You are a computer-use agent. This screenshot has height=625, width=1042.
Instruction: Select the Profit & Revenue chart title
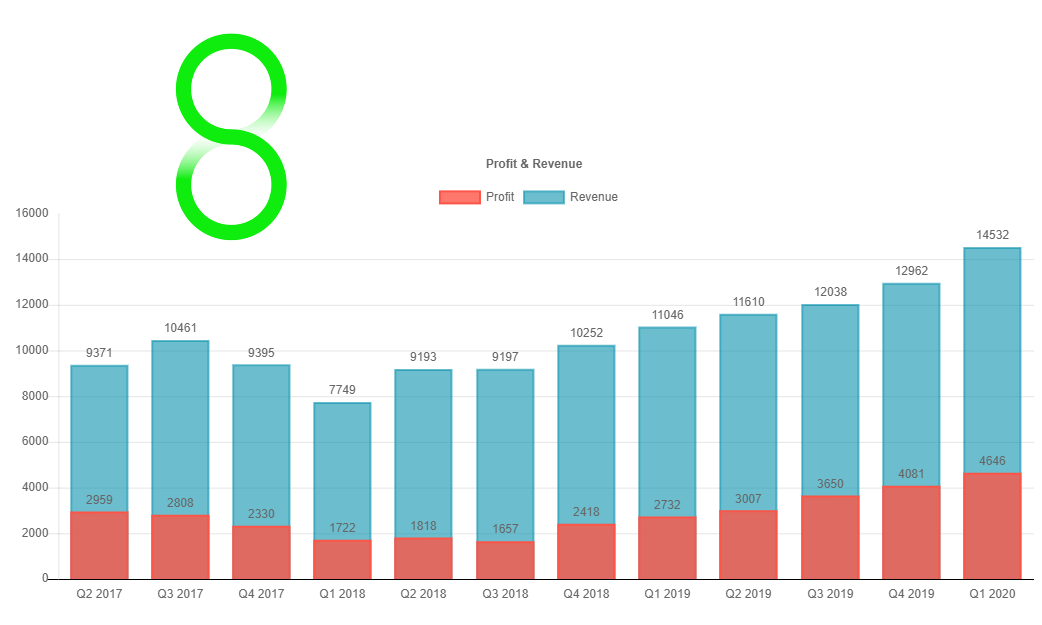(534, 164)
